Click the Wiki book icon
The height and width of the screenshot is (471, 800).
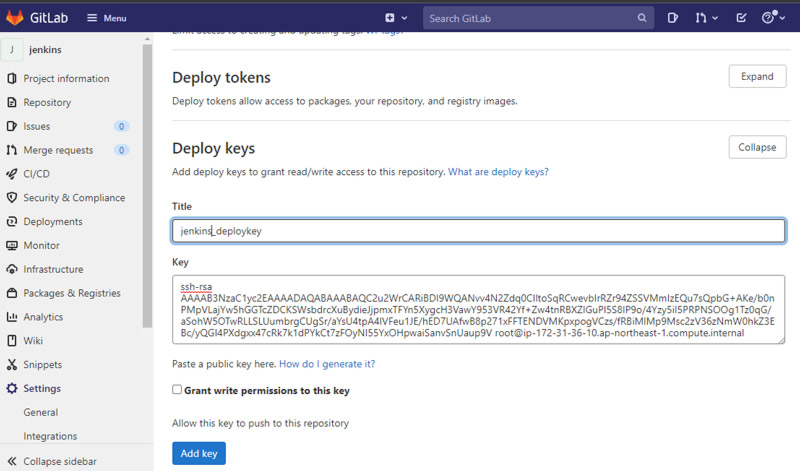(12, 340)
